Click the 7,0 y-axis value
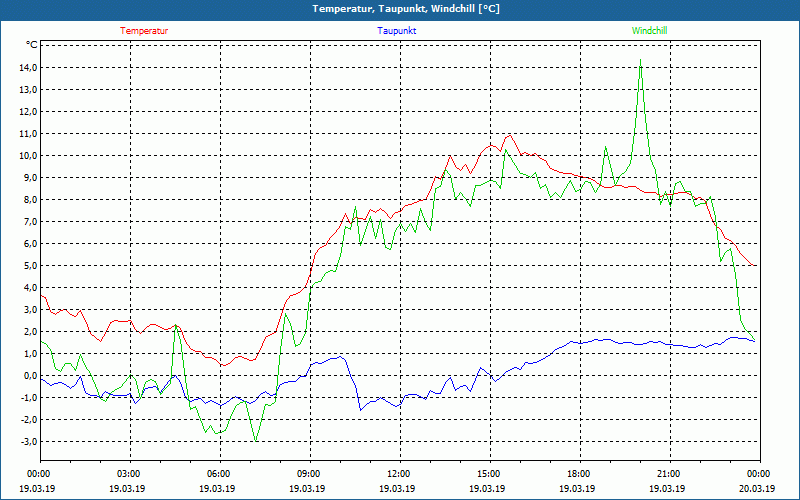Viewport: 800px width, 500px height. [30, 221]
